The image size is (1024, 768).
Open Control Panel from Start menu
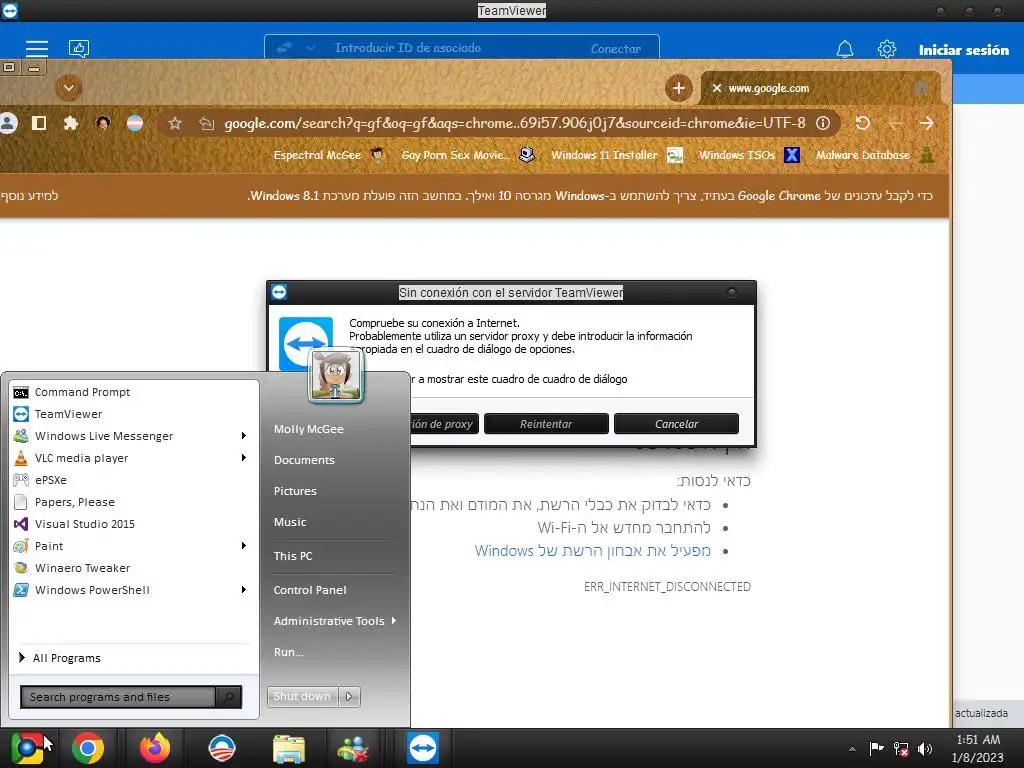click(310, 590)
